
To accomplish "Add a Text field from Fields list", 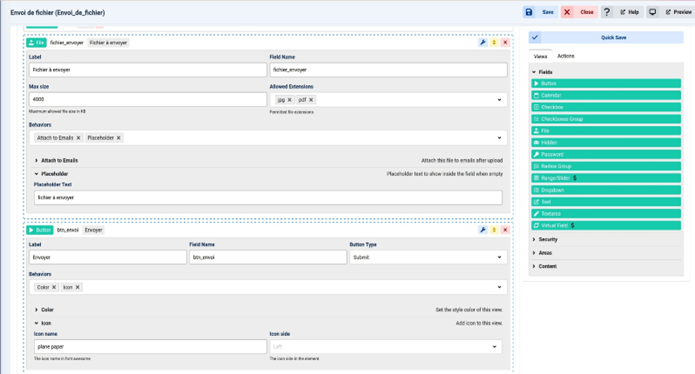I will [x=606, y=202].
